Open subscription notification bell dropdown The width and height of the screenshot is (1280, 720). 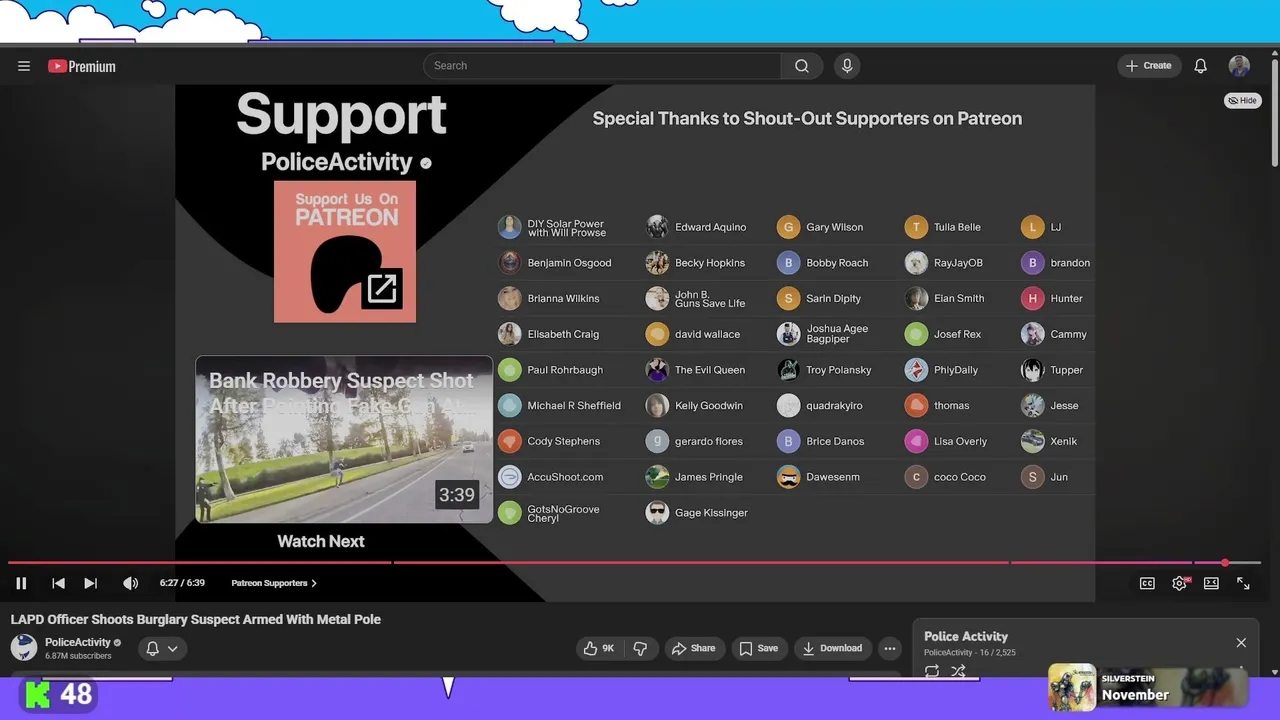click(162, 648)
